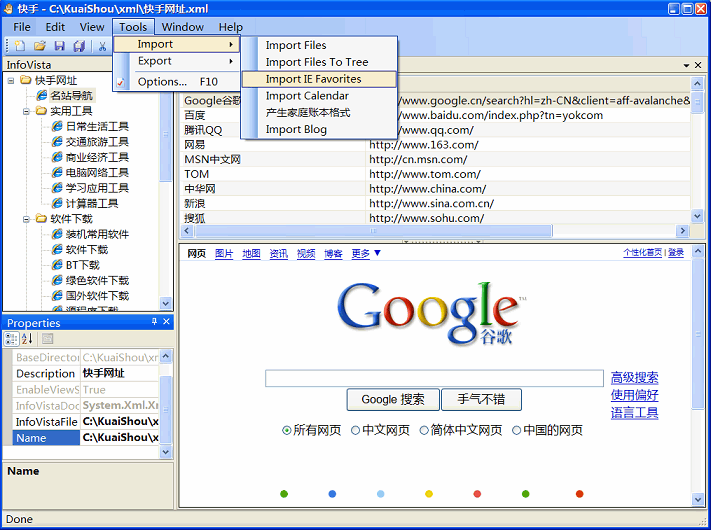Click the New file toolbar icon
711x530 pixels.
click(21, 46)
